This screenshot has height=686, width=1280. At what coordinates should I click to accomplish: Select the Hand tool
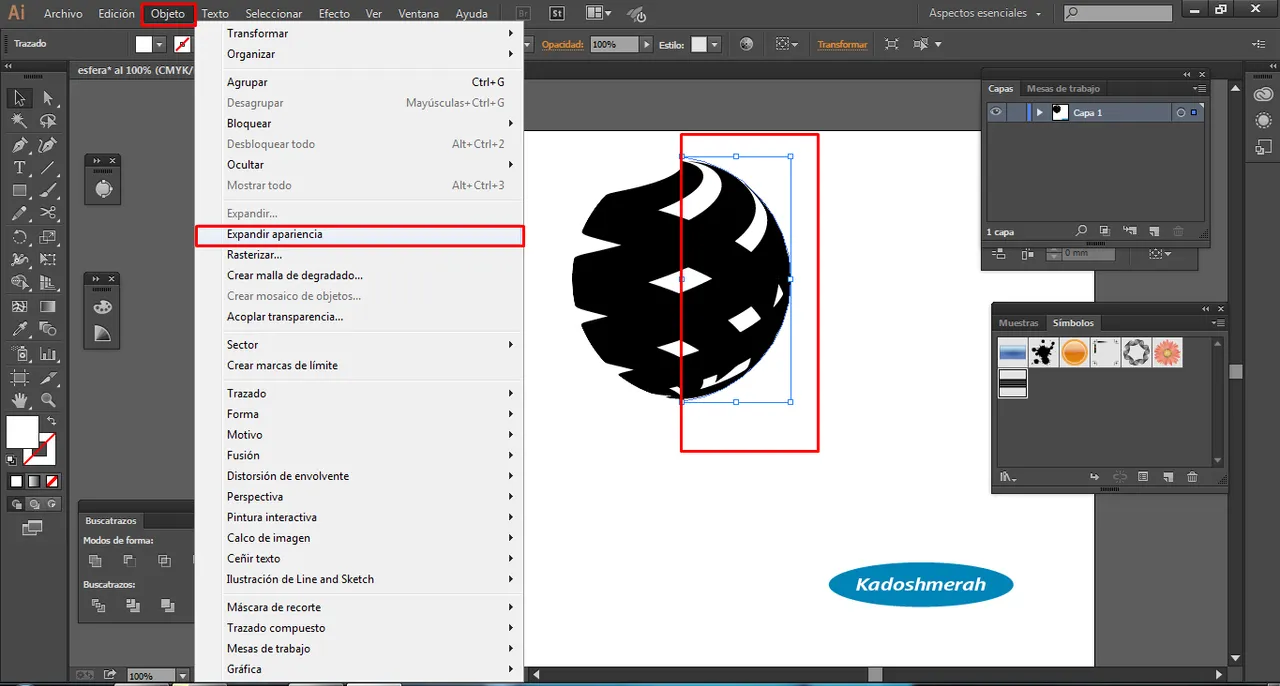(19, 400)
